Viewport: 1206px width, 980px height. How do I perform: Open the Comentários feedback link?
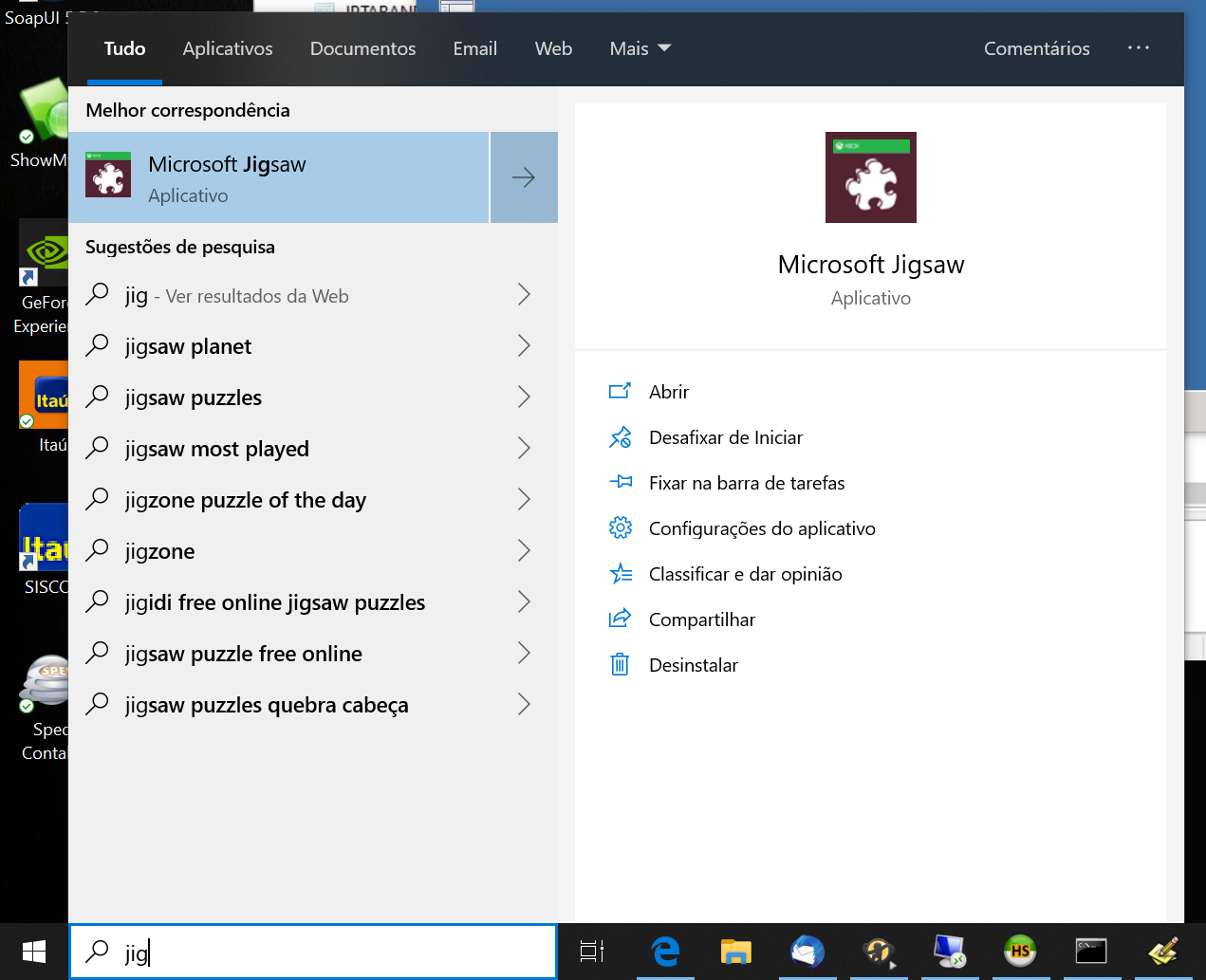click(1036, 48)
